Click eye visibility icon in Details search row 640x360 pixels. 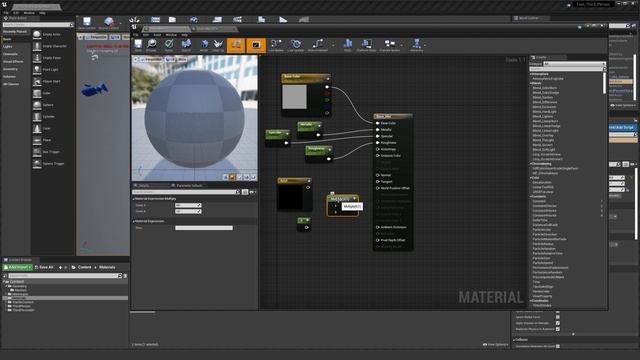(252, 192)
